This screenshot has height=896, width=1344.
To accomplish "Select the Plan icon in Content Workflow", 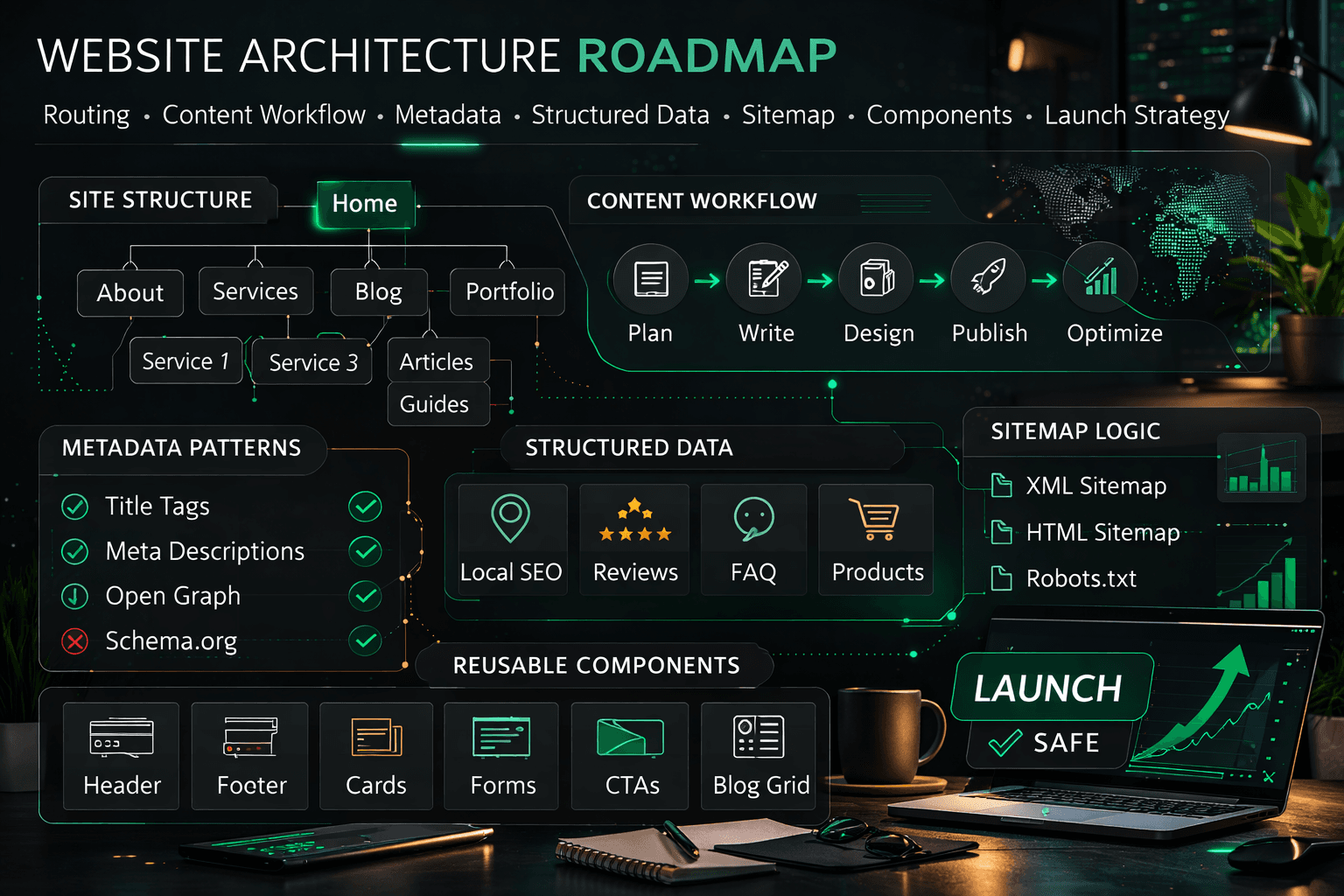I will (x=650, y=278).
